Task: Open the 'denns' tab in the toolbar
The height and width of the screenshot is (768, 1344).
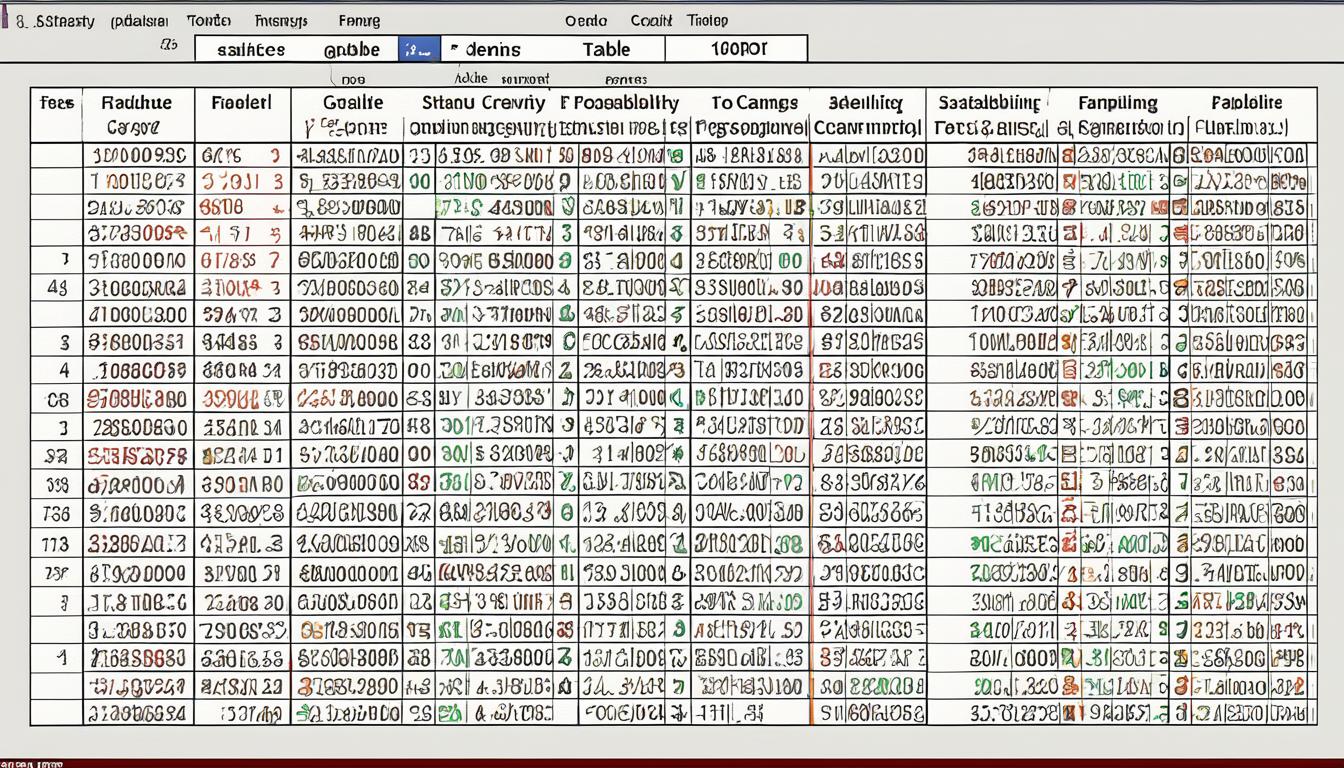Action: coord(492,49)
